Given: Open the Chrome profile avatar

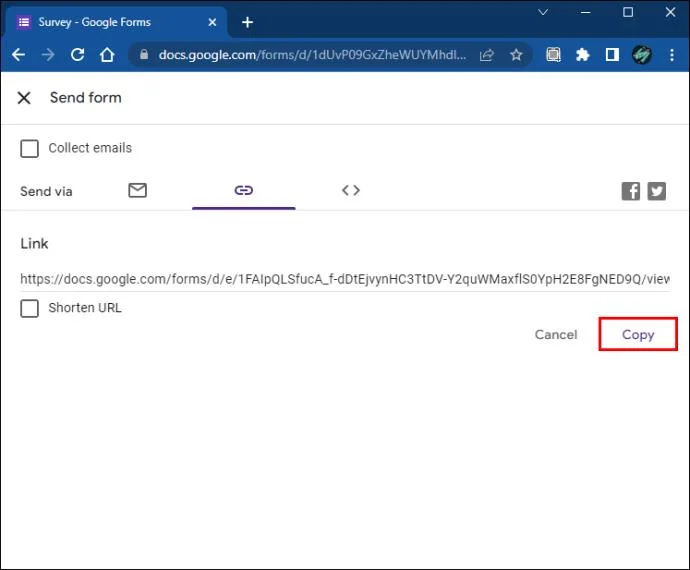Looking at the screenshot, I should tap(642, 55).
